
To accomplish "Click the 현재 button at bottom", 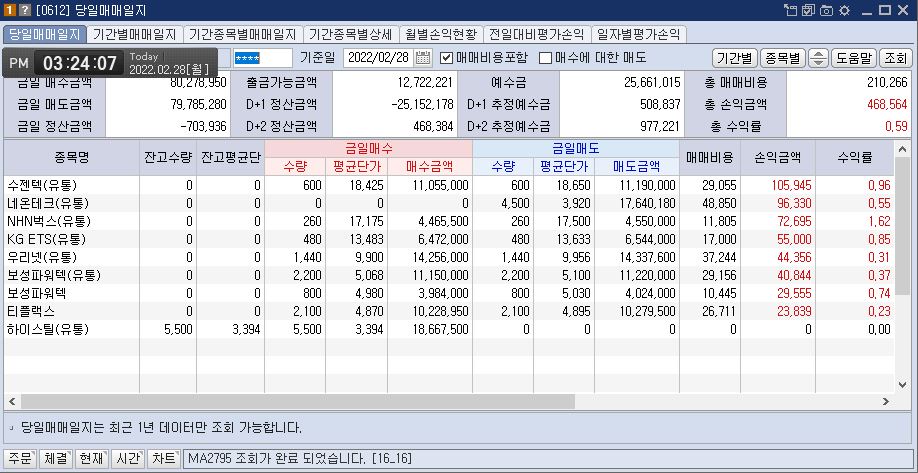I will [x=93, y=458].
